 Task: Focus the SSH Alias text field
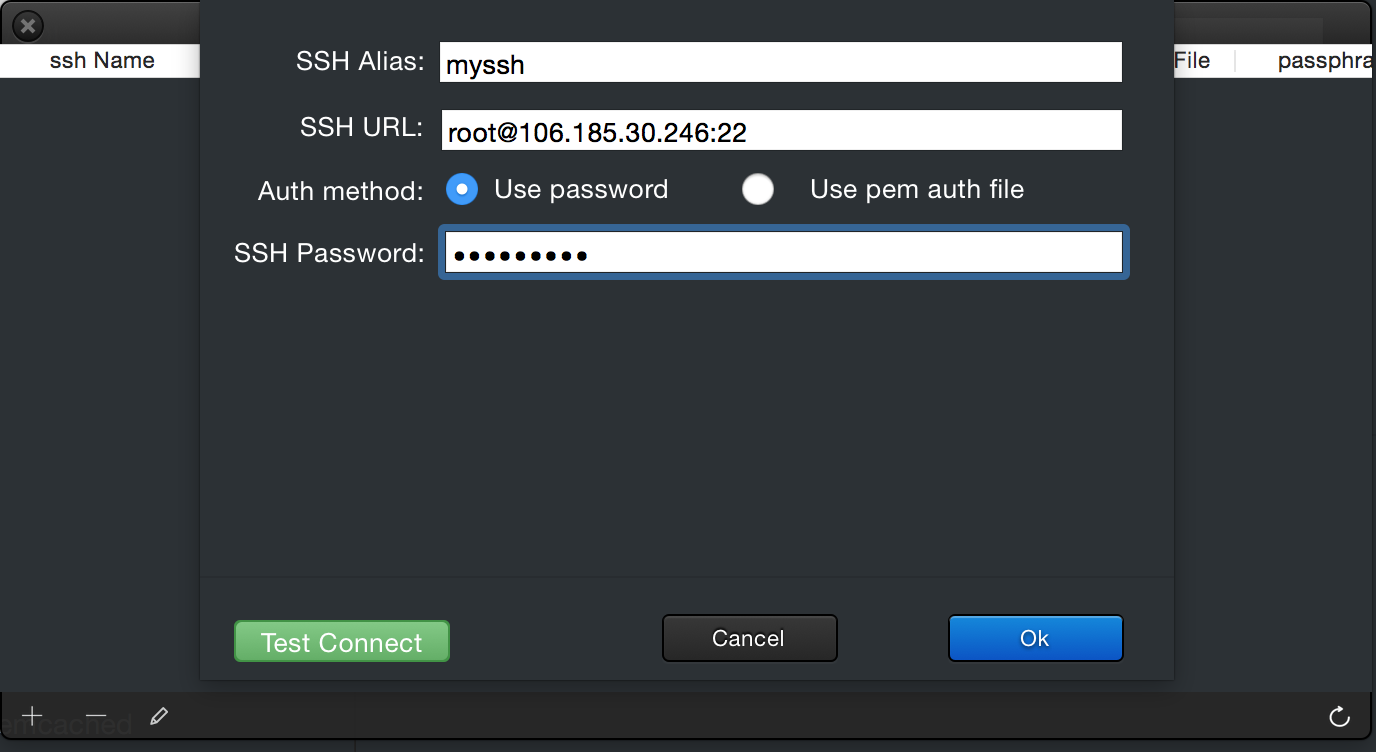click(780, 63)
